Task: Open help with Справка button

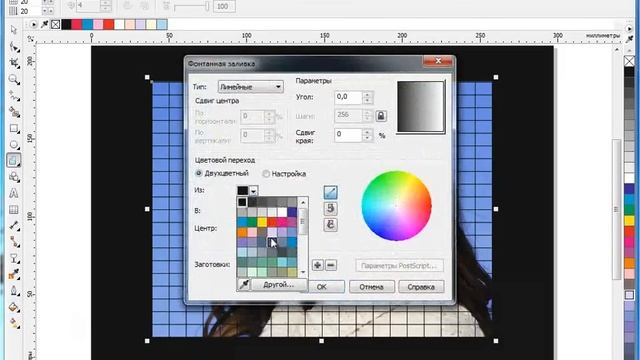Action: click(x=421, y=287)
